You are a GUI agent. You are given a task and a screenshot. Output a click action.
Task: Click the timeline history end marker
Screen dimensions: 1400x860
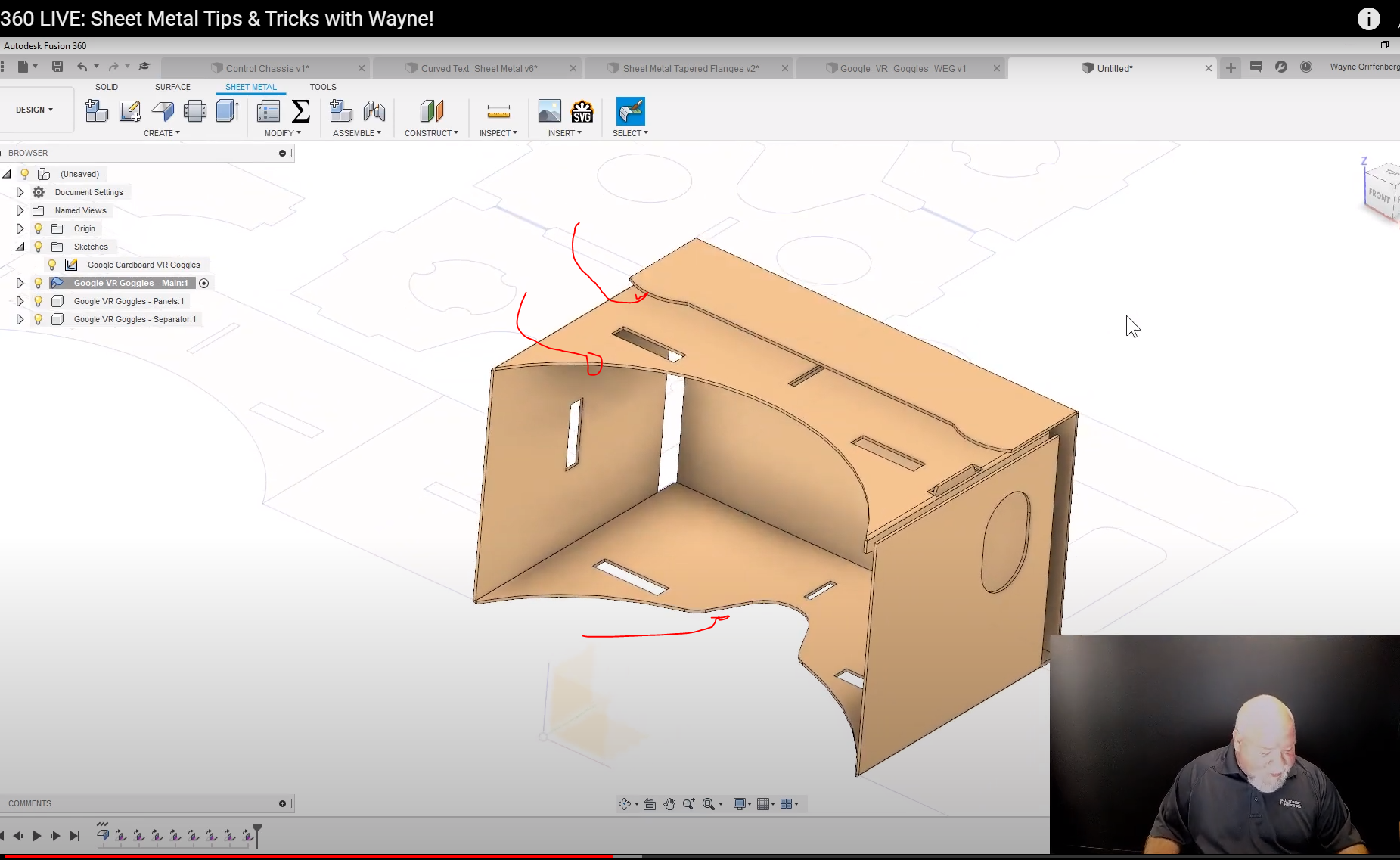(x=257, y=835)
